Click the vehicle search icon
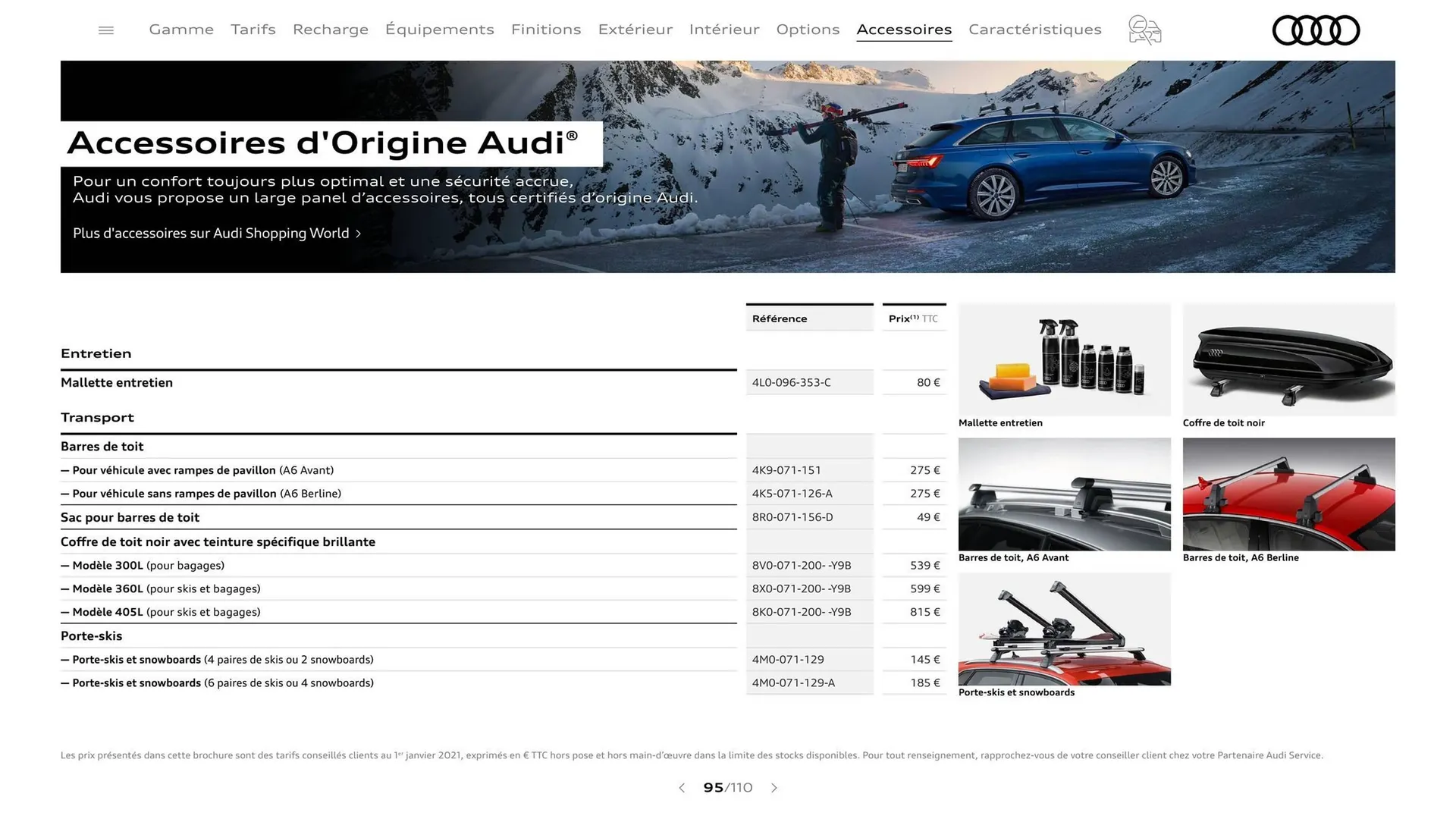The width and height of the screenshot is (1456, 819). (x=1144, y=30)
